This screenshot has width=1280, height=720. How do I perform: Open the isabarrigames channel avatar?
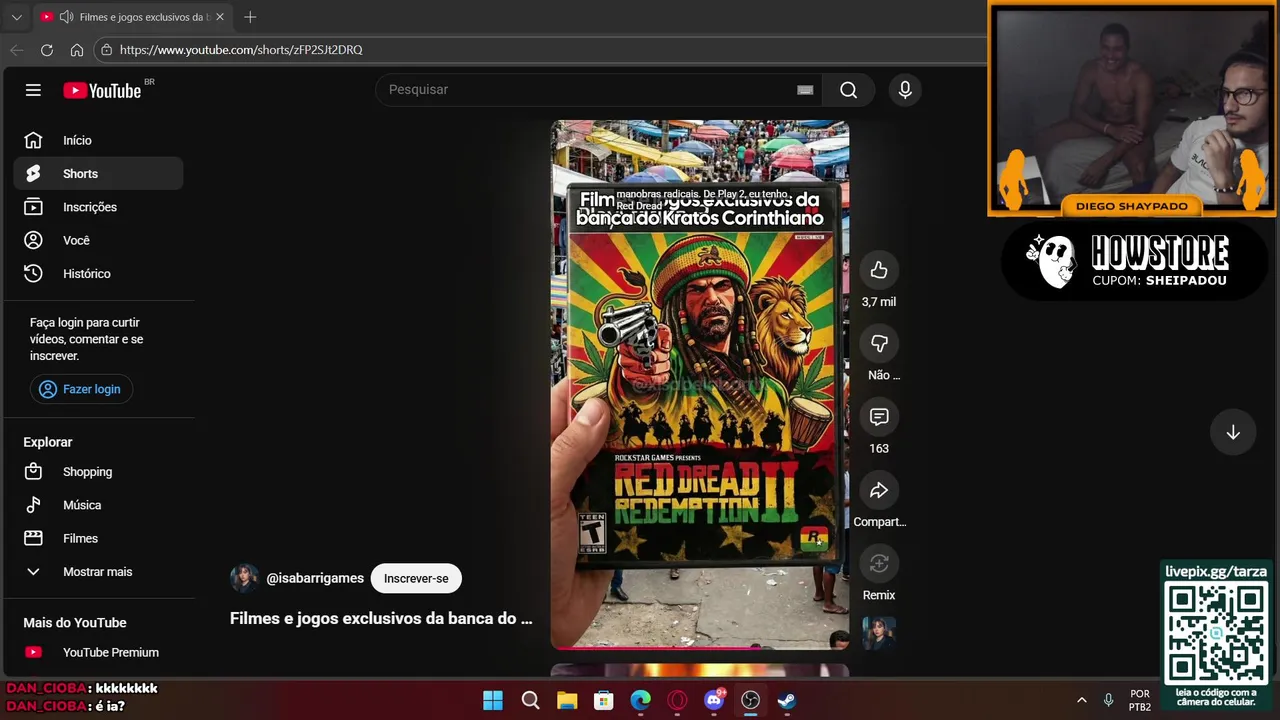244,578
